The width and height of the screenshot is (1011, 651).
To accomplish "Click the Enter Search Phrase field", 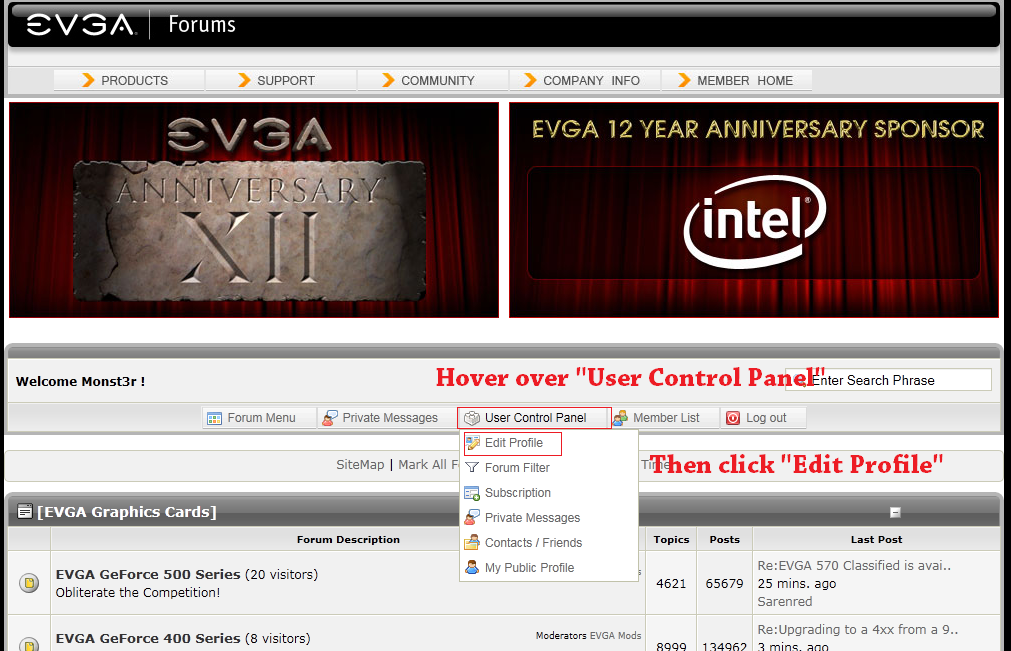I will click(898, 380).
